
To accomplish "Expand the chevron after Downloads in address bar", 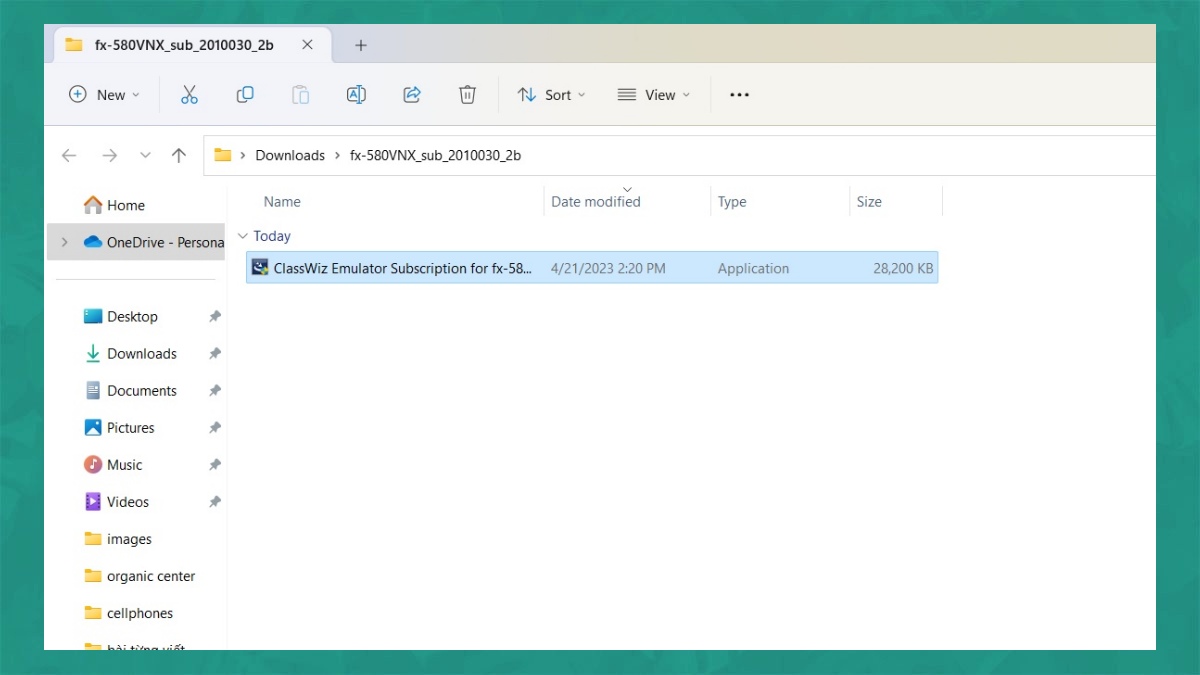I will tap(337, 155).
